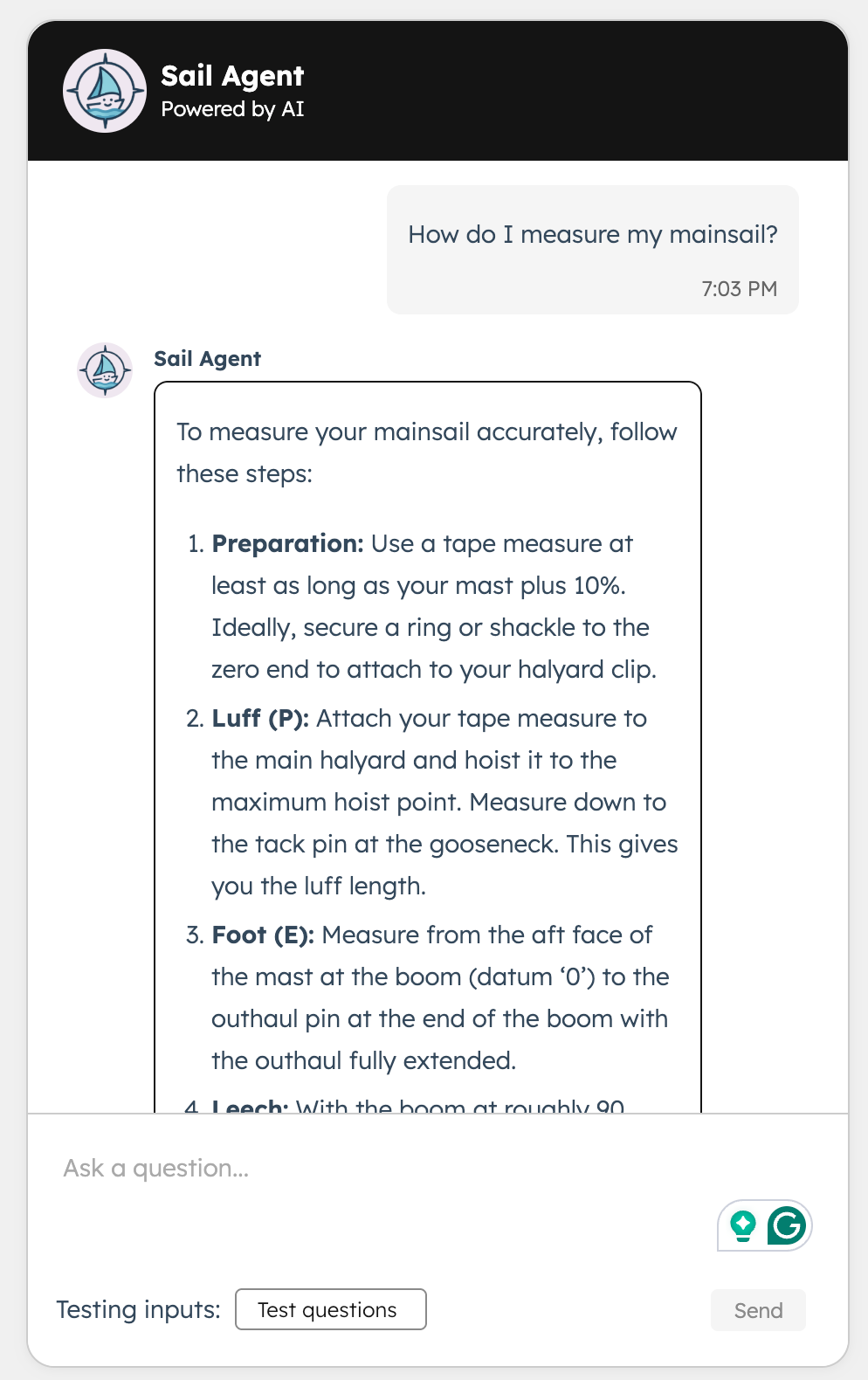Screen dimensions: 868x1380
Task: Click the Grammarly G logo icon
Action: point(785,1225)
